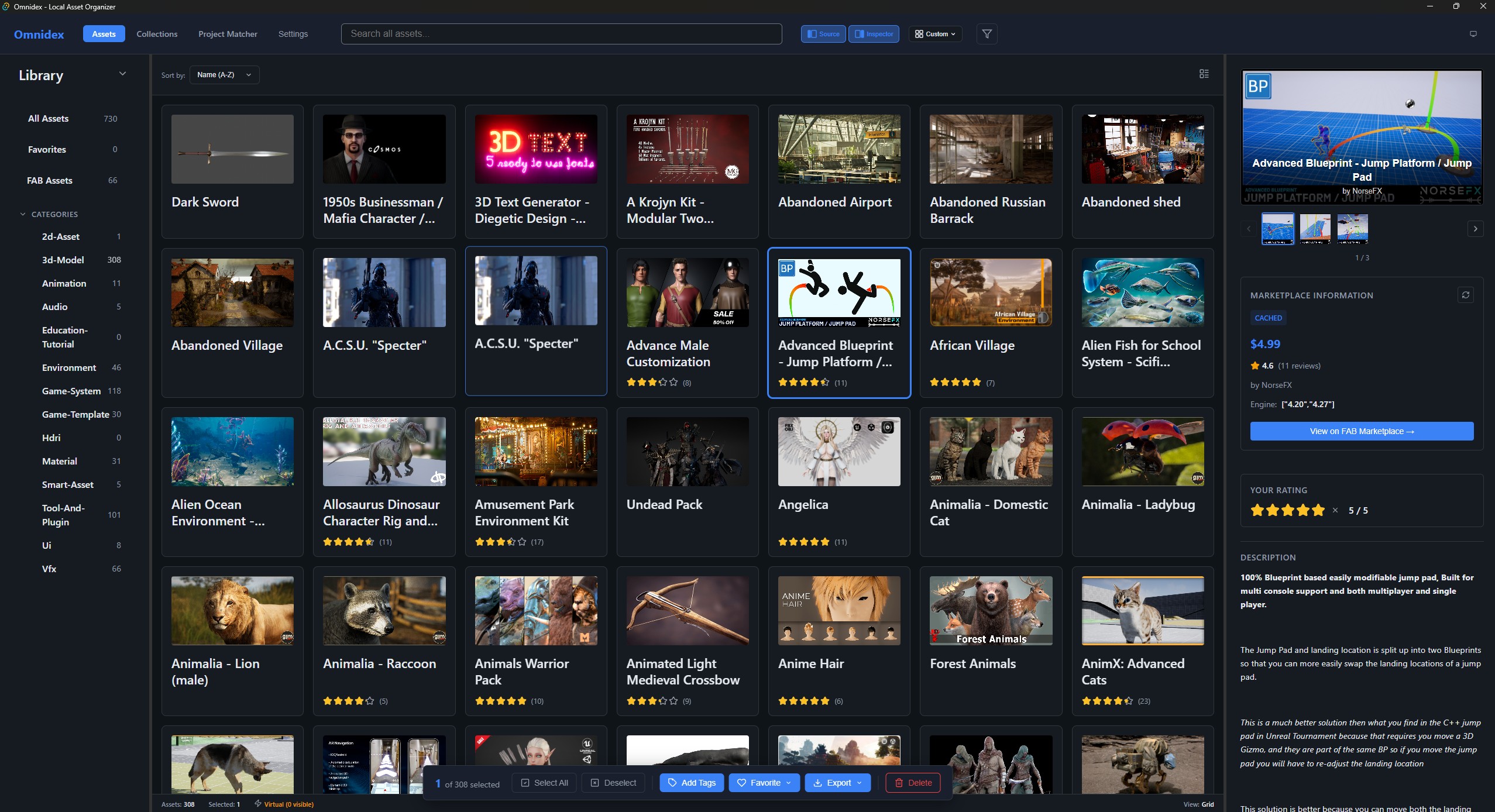Image resolution: width=1495 pixels, height=812 pixels.
Task: Click the Omnidex logo
Action: 39,34
